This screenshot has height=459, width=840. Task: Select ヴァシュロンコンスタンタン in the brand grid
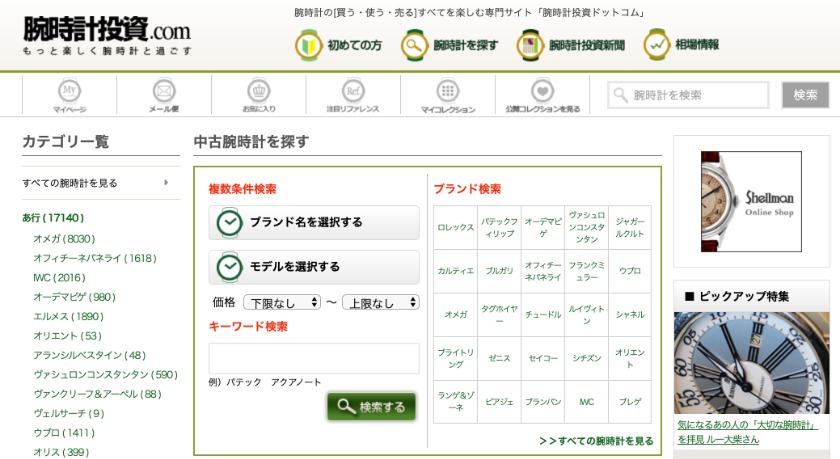click(x=587, y=228)
